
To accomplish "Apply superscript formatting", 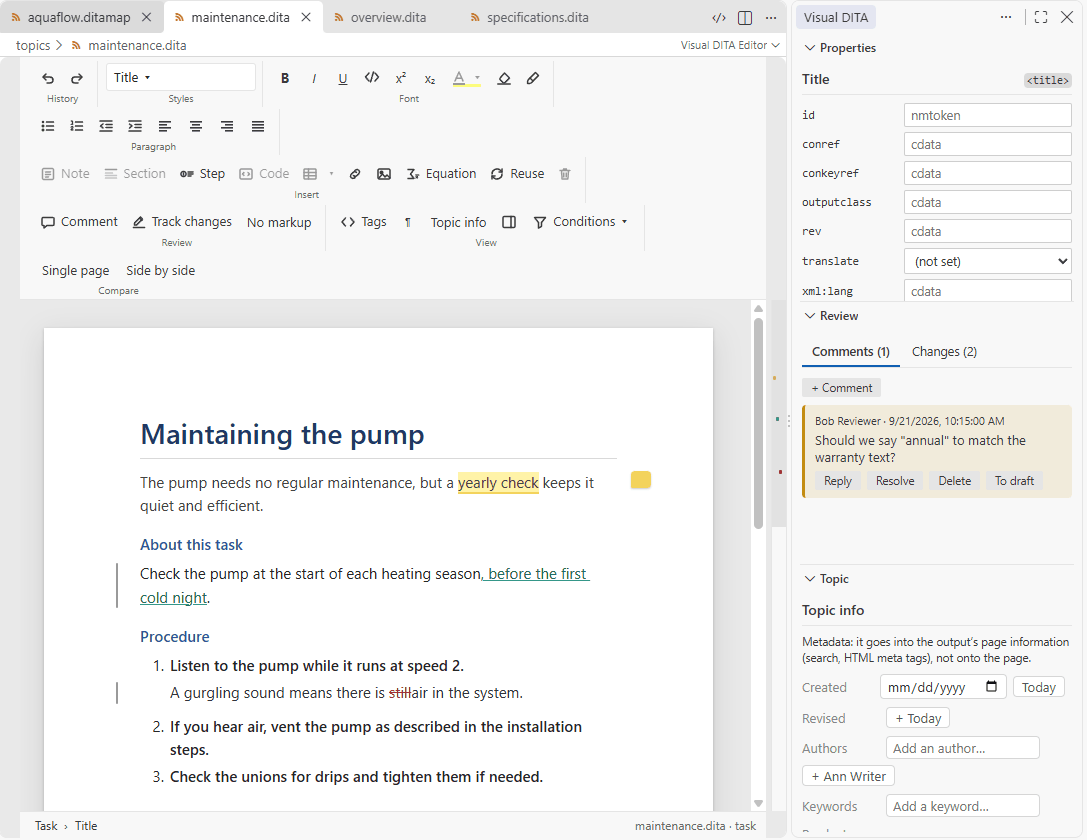I will pos(401,78).
